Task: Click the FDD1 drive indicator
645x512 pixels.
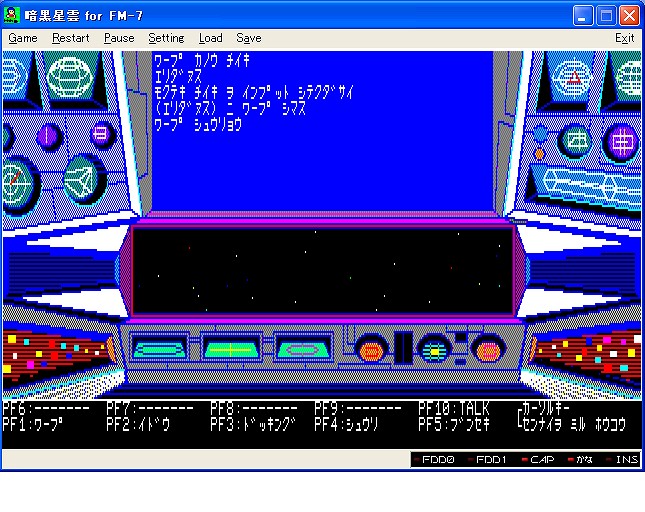Action: [487, 459]
